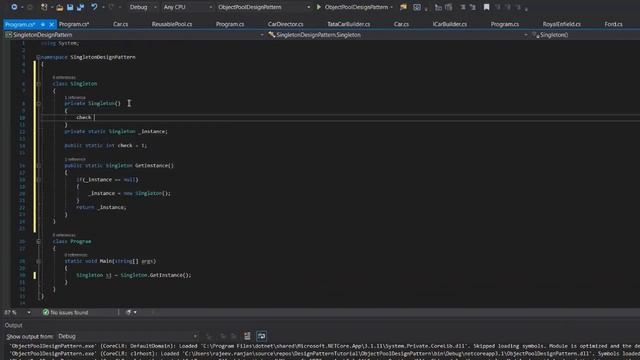Viewport: 640px width, 360px height.
Task: Click the 'private static Singleton _instance;' line
Action: pos(116,131)
